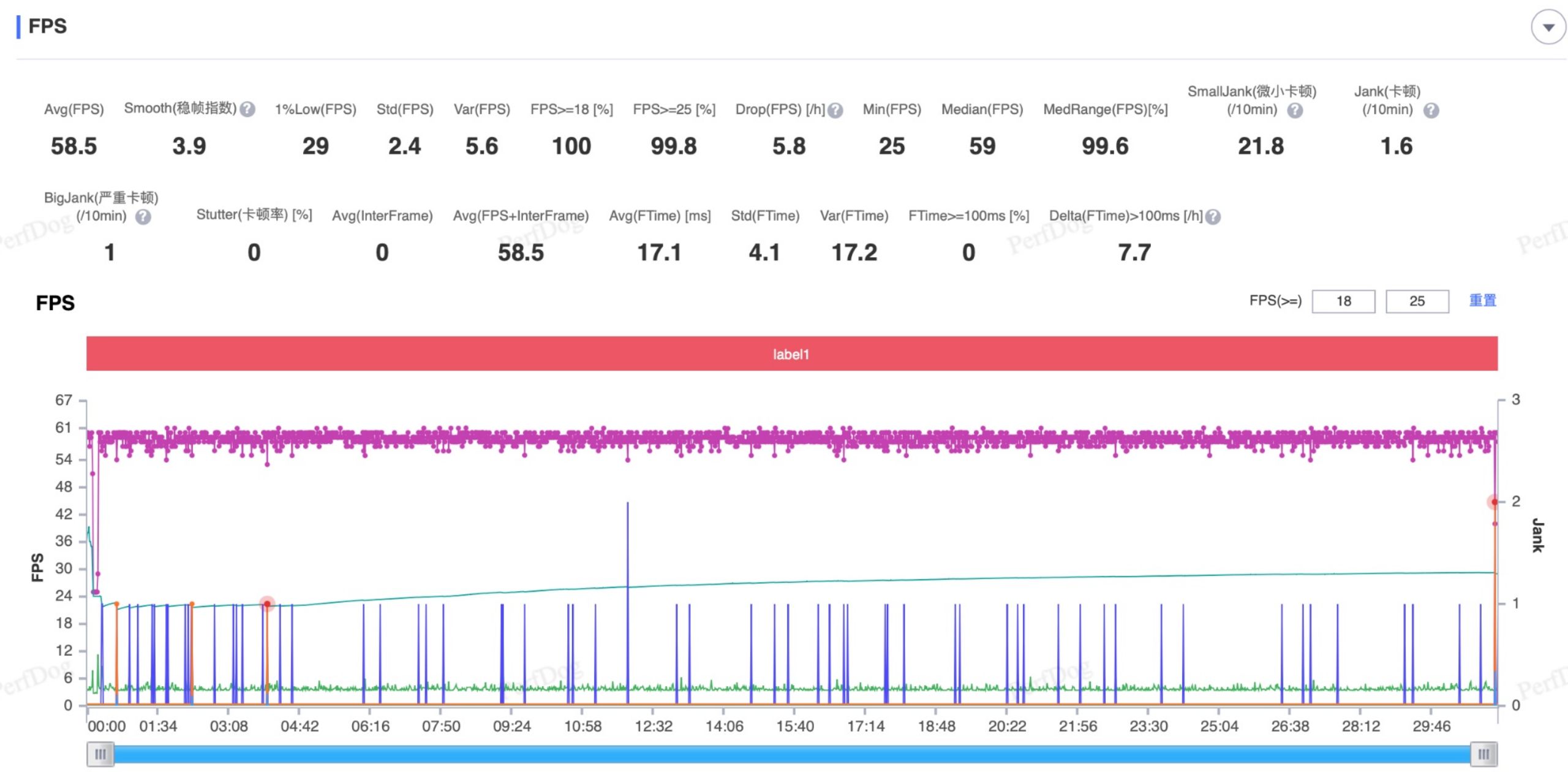
Task: Click the MedRange(FPS)[%] value 99.6
Action: point(1105,146)
